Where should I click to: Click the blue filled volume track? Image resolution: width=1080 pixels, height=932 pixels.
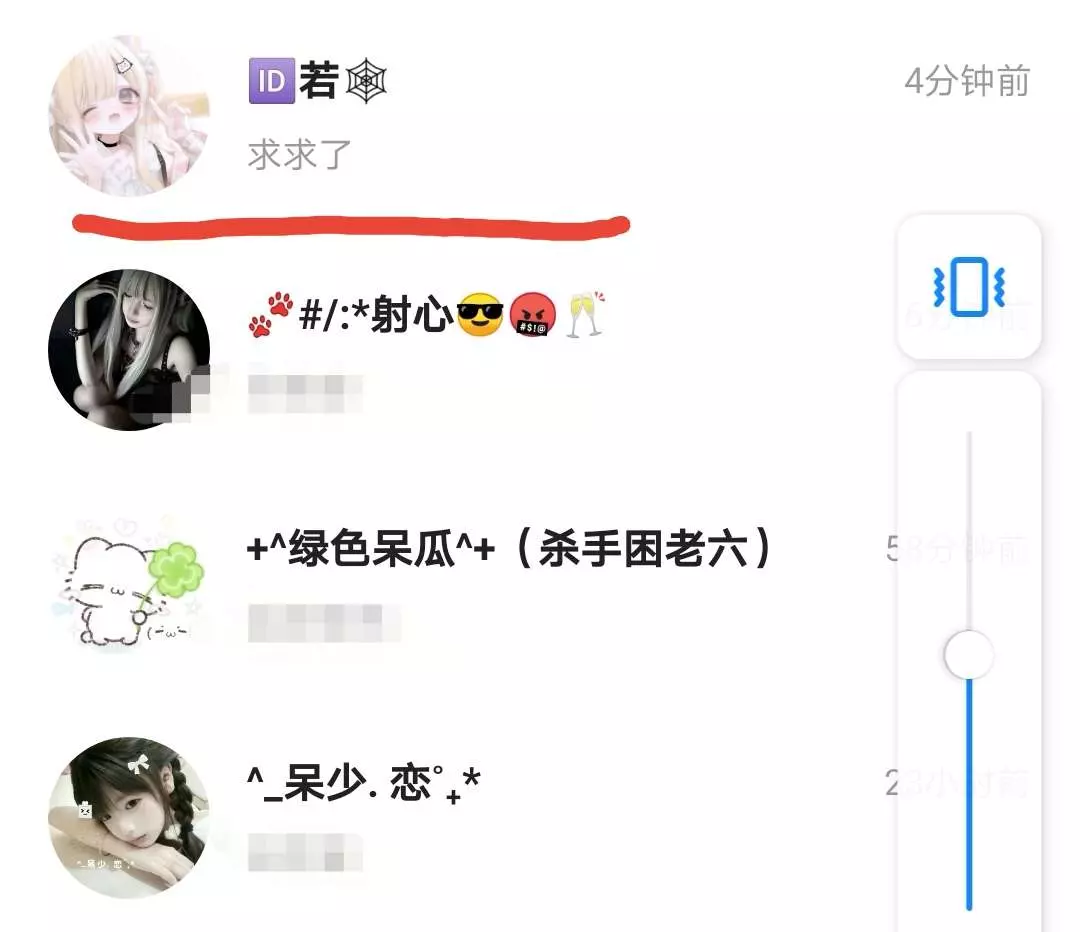click(x=968, y=794)
